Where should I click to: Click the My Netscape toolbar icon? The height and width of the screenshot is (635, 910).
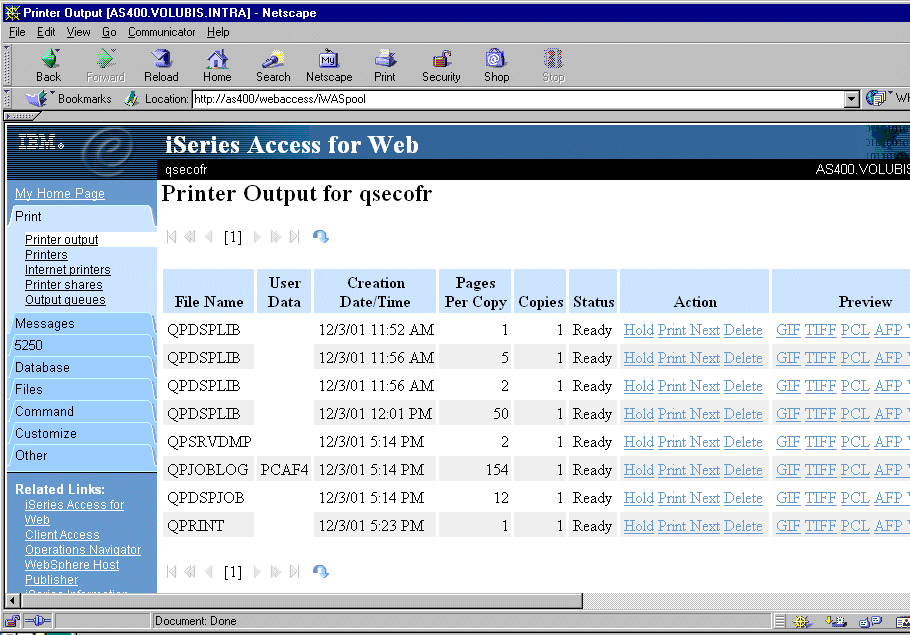pyautogui.click(x=329, y=65)
